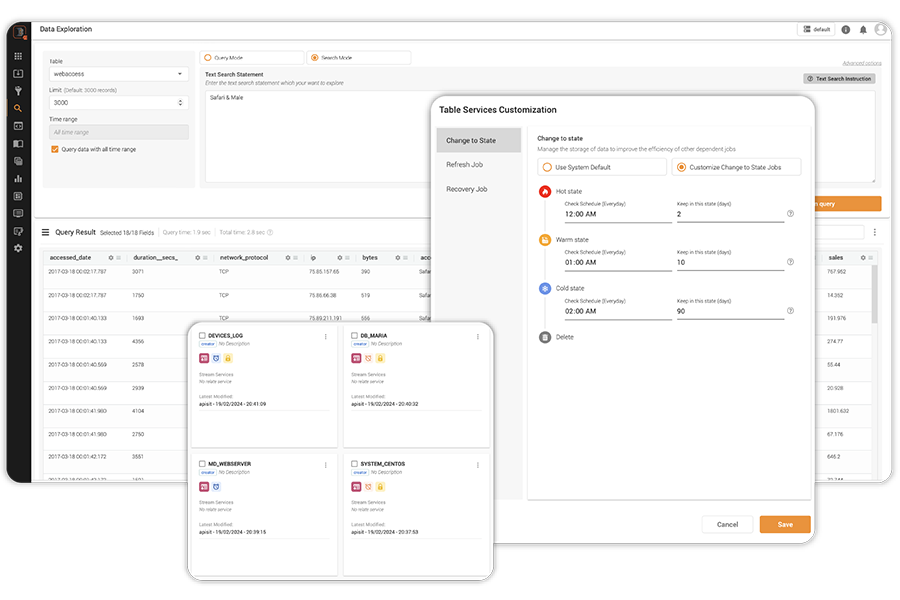Click the lock icon on DEVICES_LOG card
900x600 pixels.
[228, 358]
